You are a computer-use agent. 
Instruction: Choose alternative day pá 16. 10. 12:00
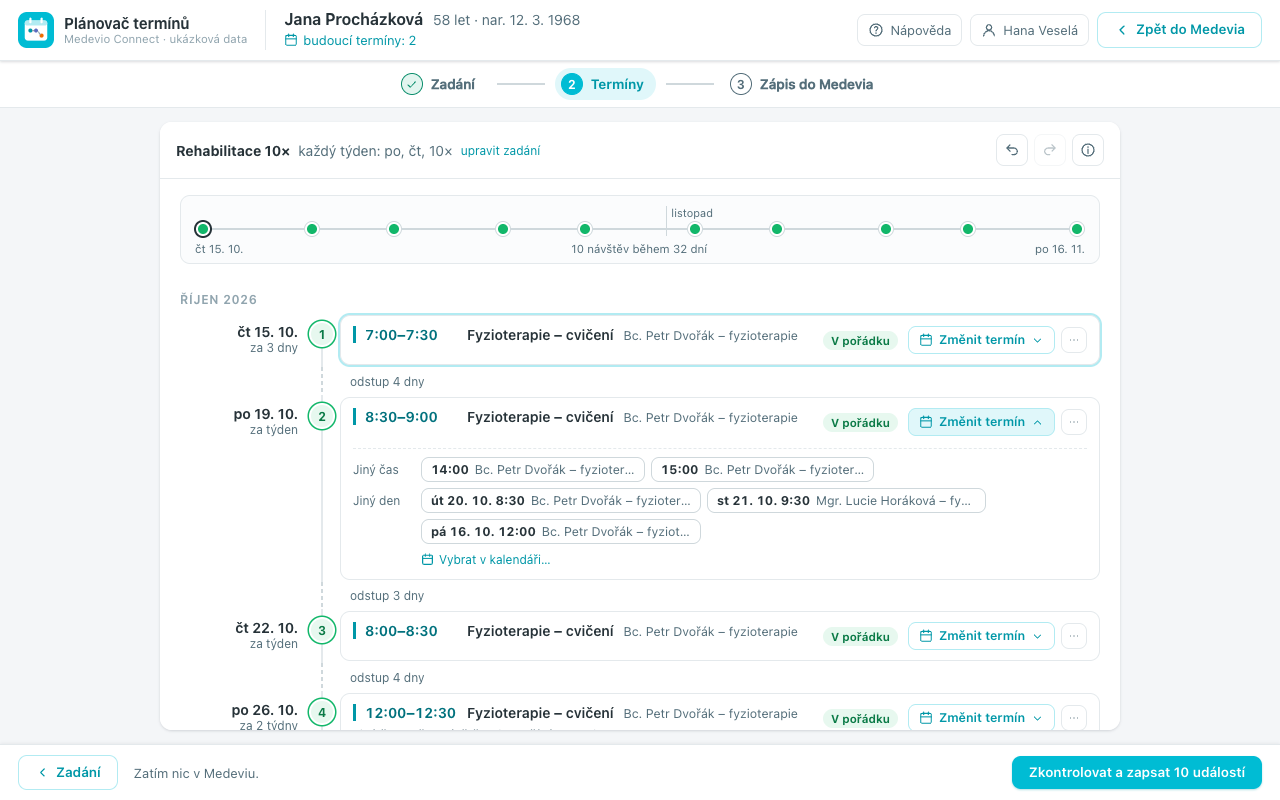pos(561,532)
